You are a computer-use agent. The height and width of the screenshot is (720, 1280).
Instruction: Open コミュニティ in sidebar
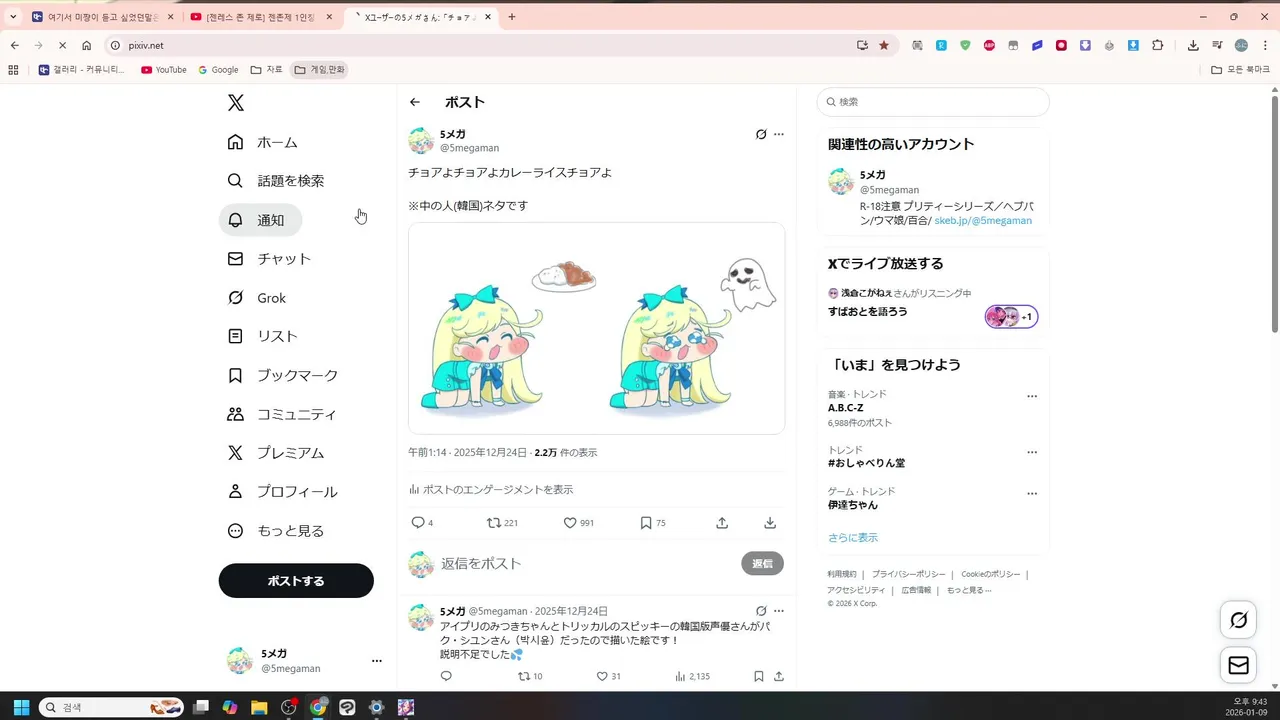(282, 414)
